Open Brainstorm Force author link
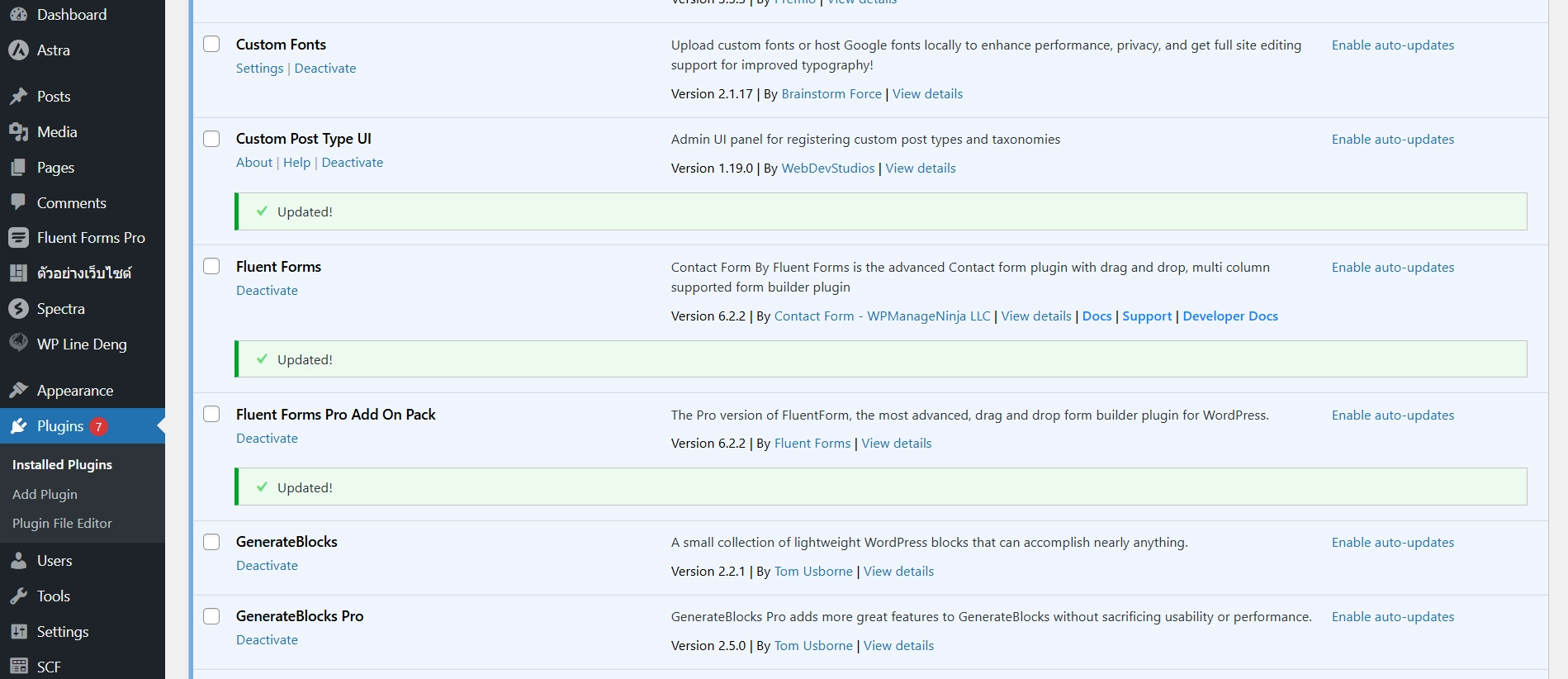The width and height of the screenshot is (1568, 679). pyautogui.click(x=831, y=93)
